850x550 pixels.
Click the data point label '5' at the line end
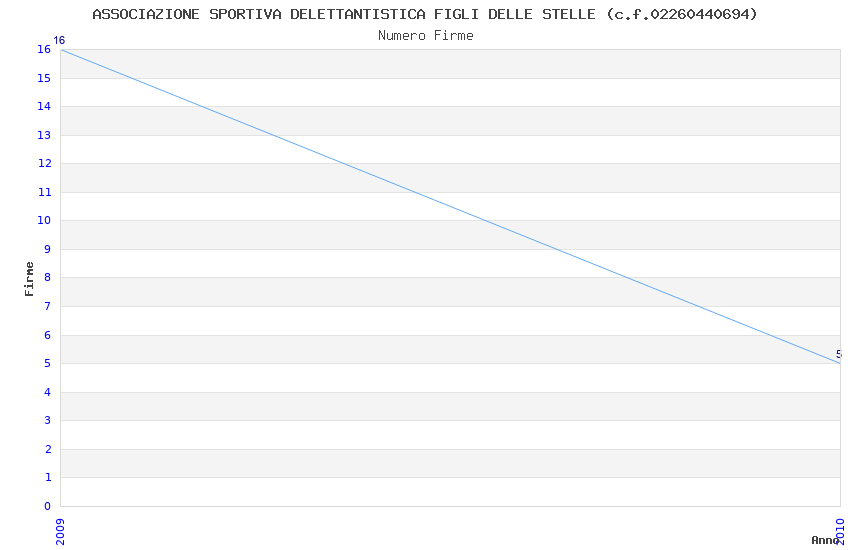click(x=838, y=354)
